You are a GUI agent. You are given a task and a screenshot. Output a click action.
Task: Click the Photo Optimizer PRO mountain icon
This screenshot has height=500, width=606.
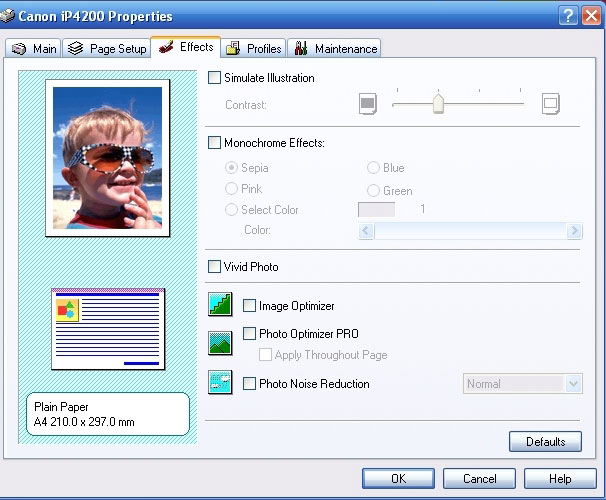coord(220,343)
